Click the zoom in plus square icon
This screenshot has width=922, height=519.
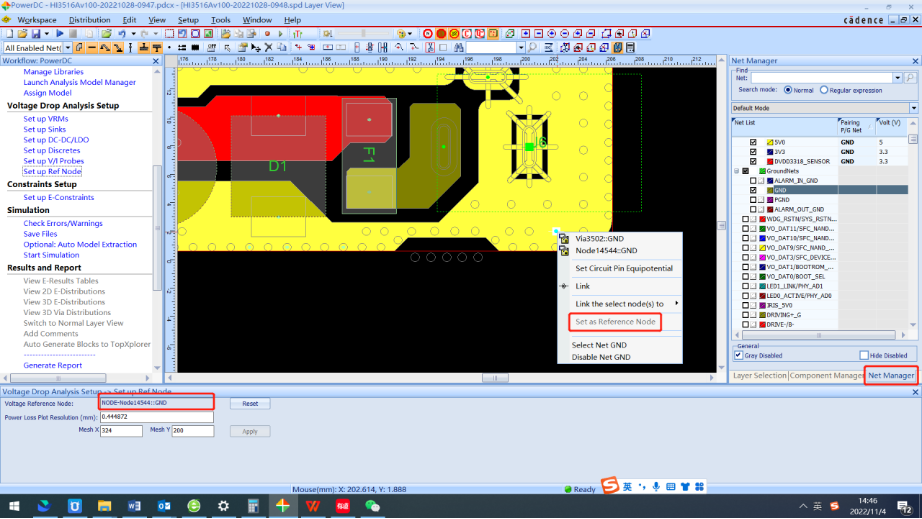click(x=526, y=34)
